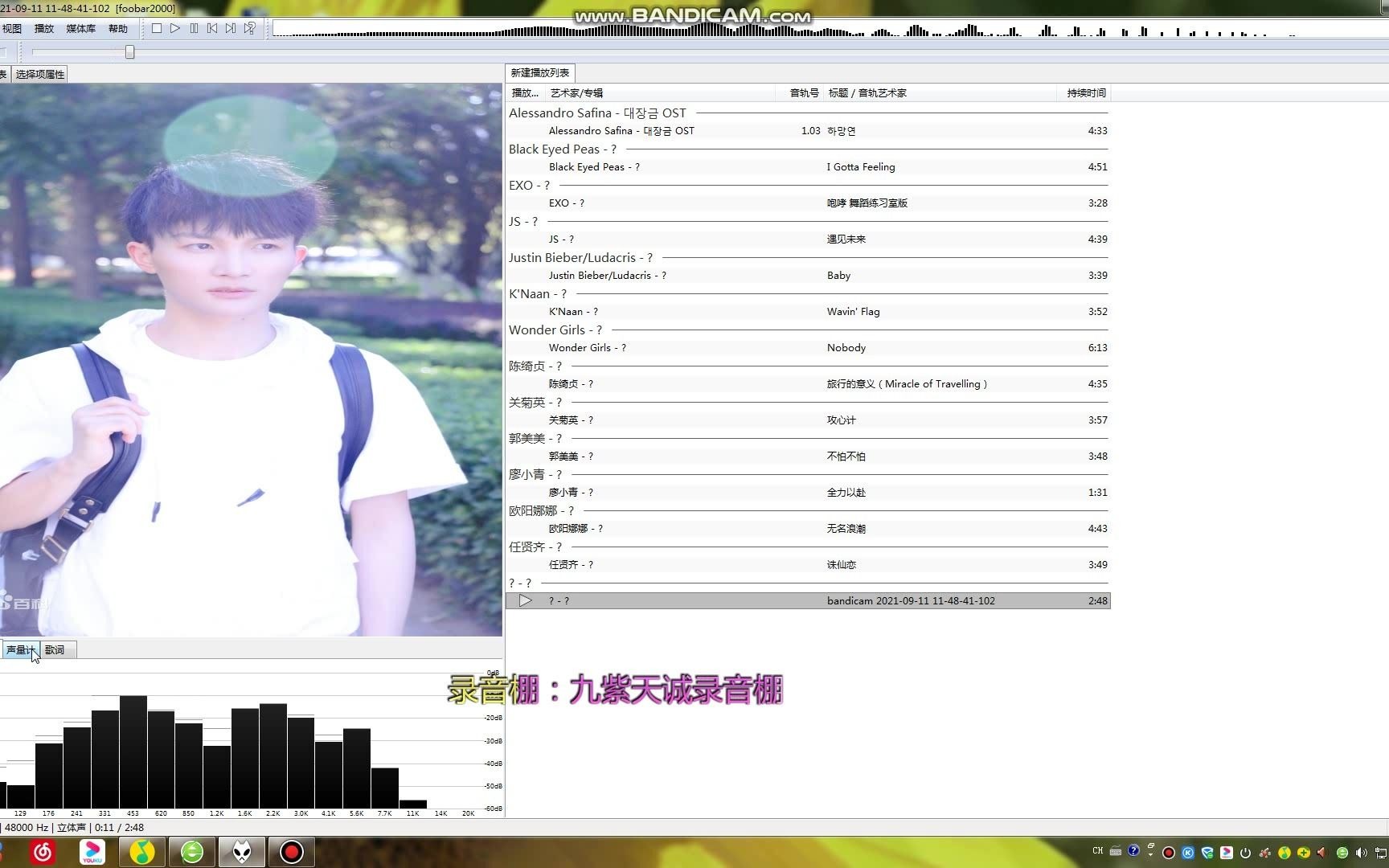Click the seekbar slider handle
Viewport: 1389px width, 868px height.
point(129,51)
